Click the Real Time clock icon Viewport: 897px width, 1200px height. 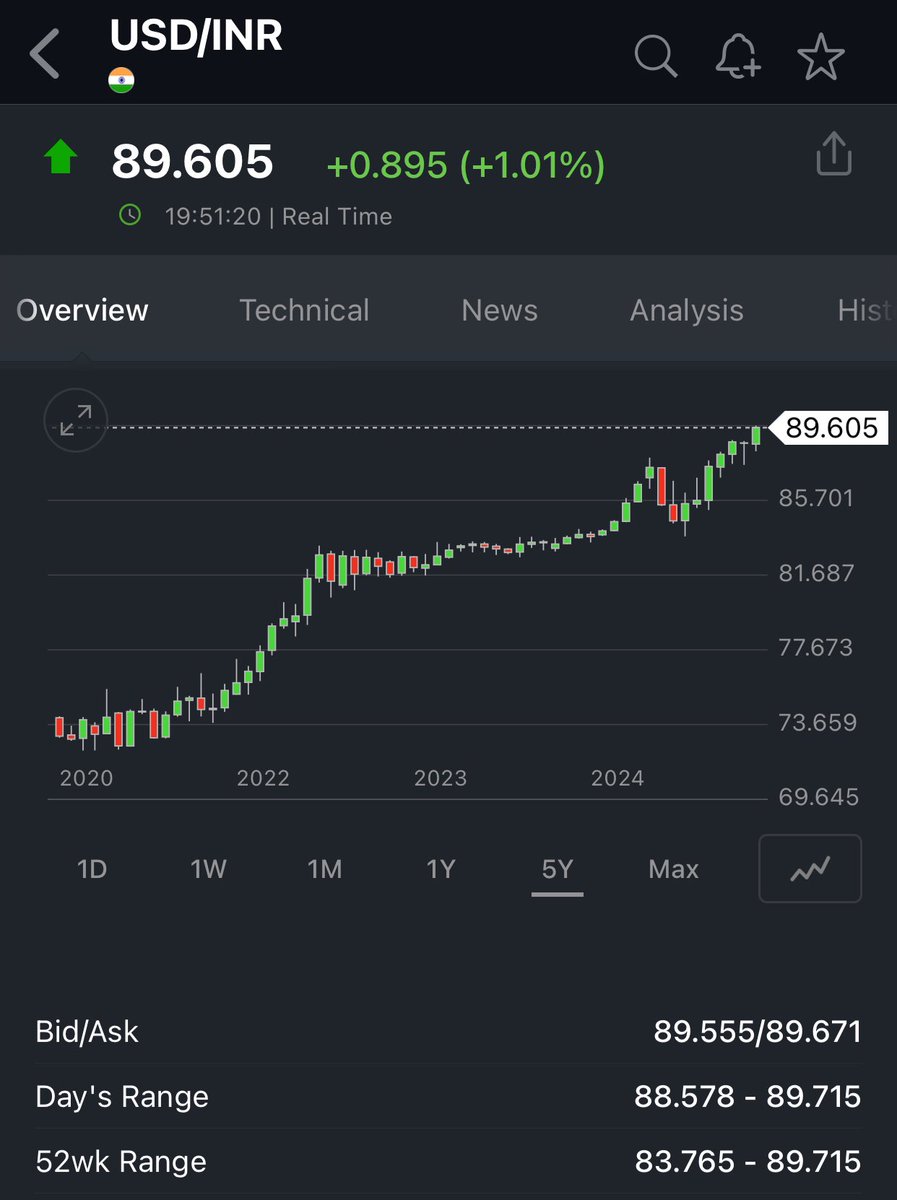pyautogui.click(x=129, y=215)
